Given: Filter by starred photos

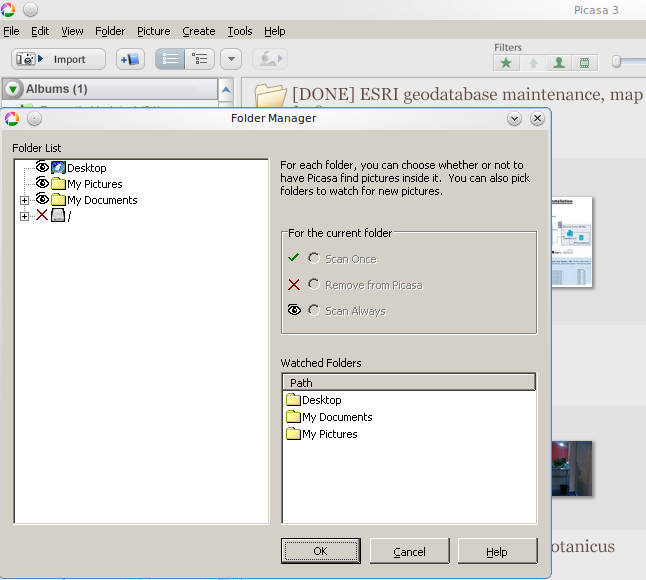Looking at the screenshot, I should click(506, 63).
